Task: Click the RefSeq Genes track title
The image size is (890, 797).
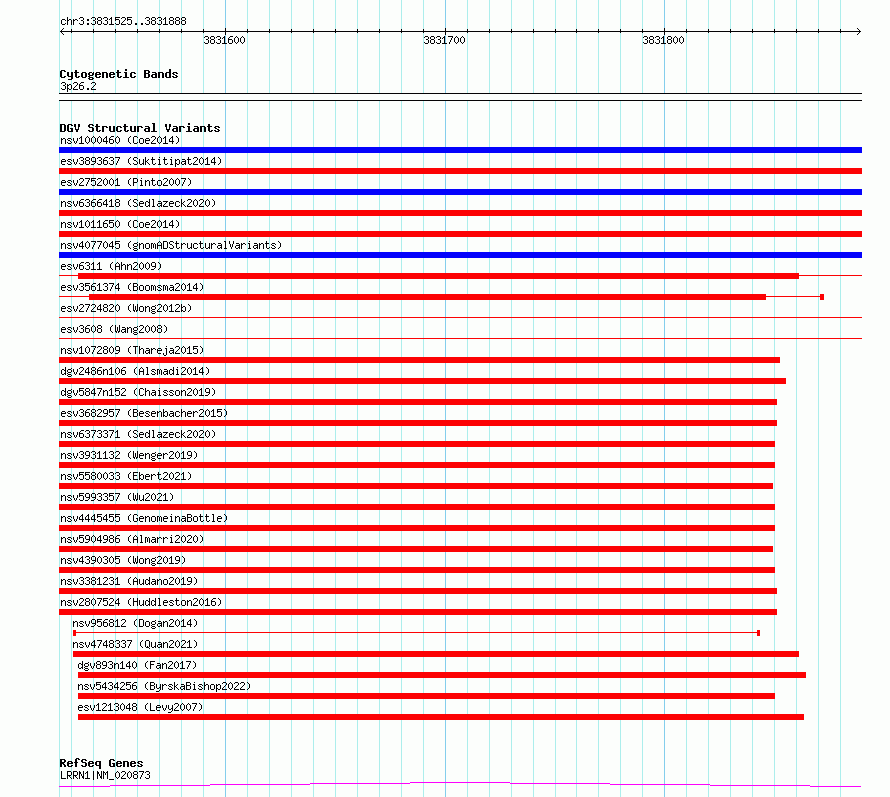Action: coord(101,764)
